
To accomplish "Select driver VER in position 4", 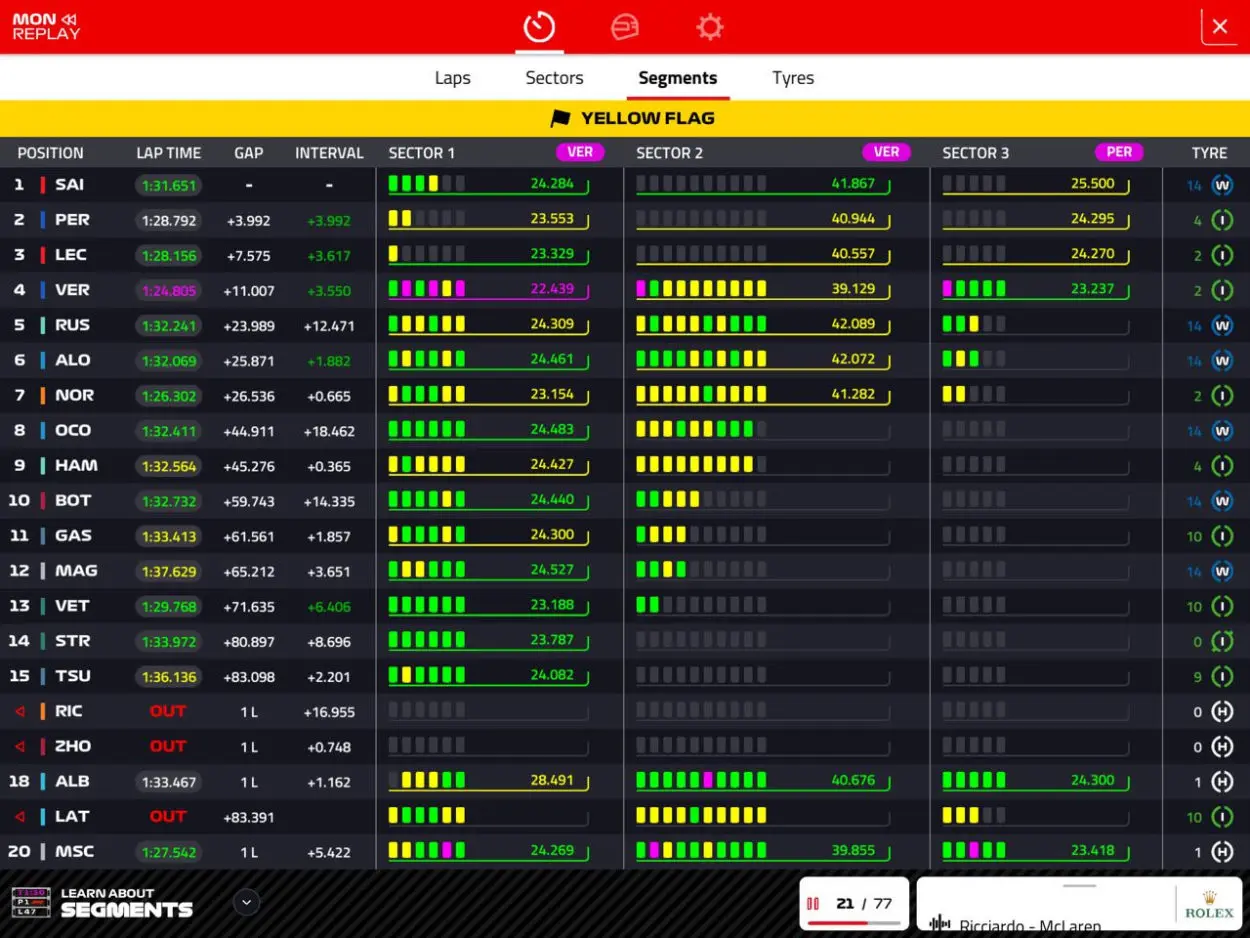I will 72,290.
